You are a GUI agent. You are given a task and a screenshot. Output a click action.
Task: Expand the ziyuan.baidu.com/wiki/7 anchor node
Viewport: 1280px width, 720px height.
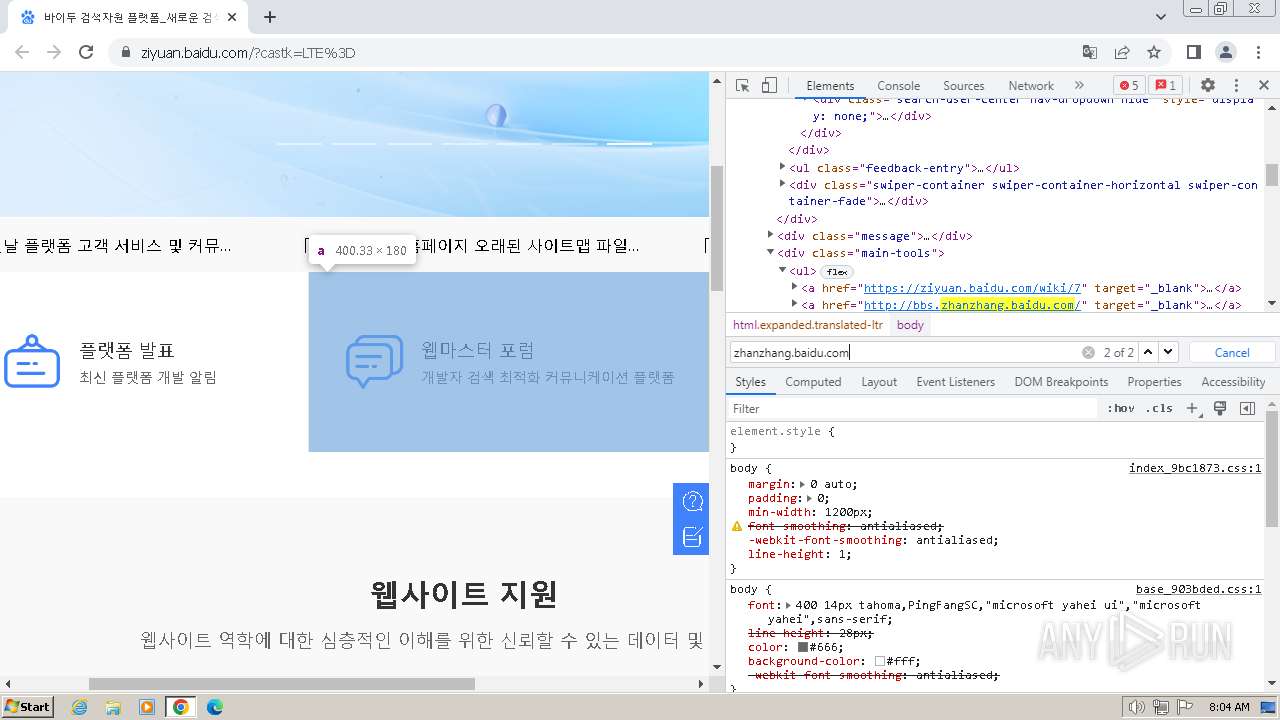tap(795, 287)
